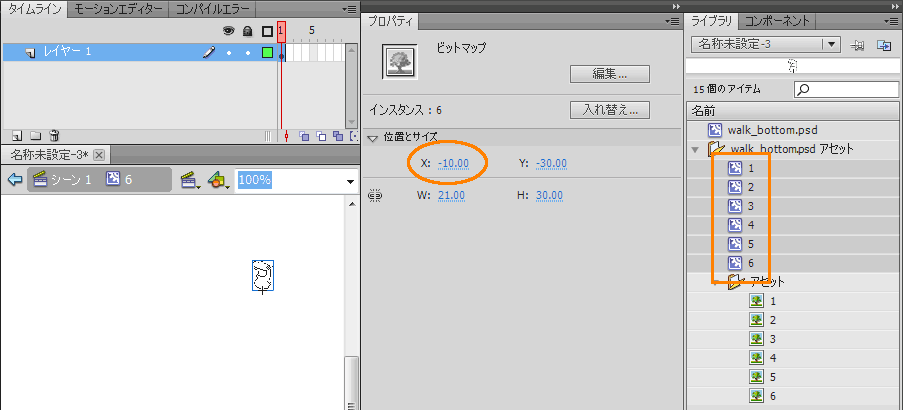Collapse the 位置とサイズ section

click(373, 137)
